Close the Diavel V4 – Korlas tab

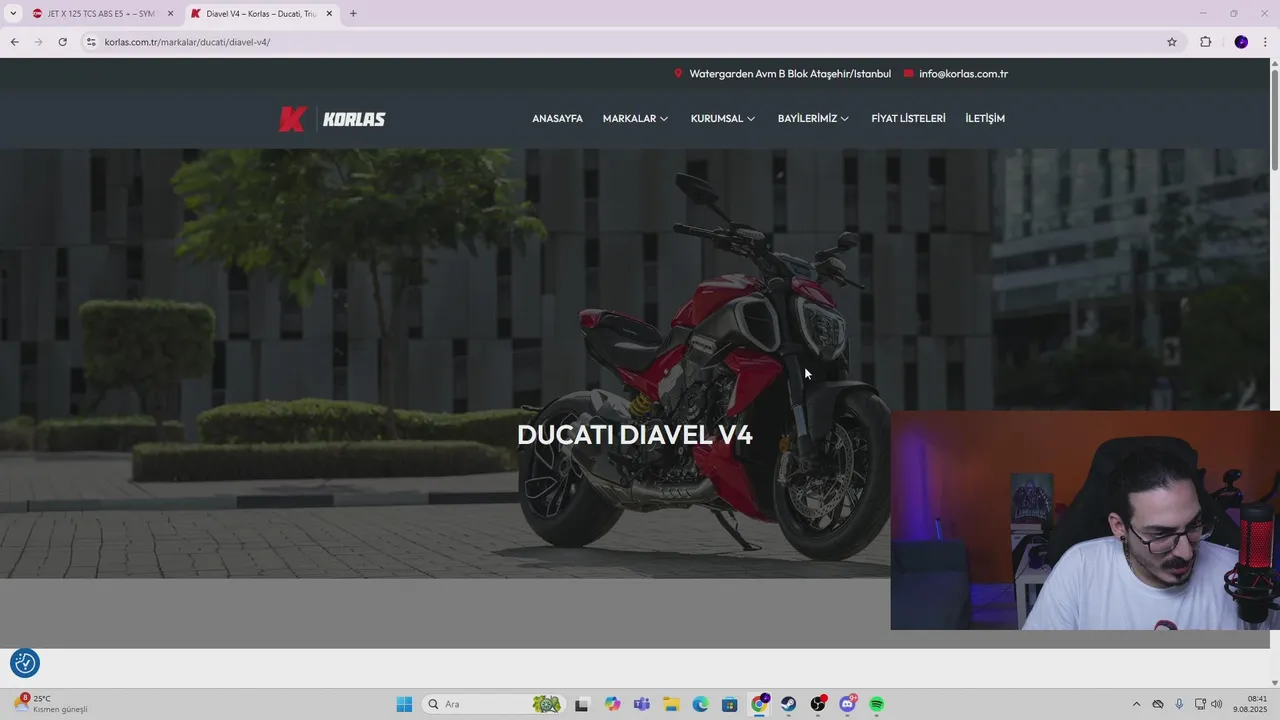(329, 14)
